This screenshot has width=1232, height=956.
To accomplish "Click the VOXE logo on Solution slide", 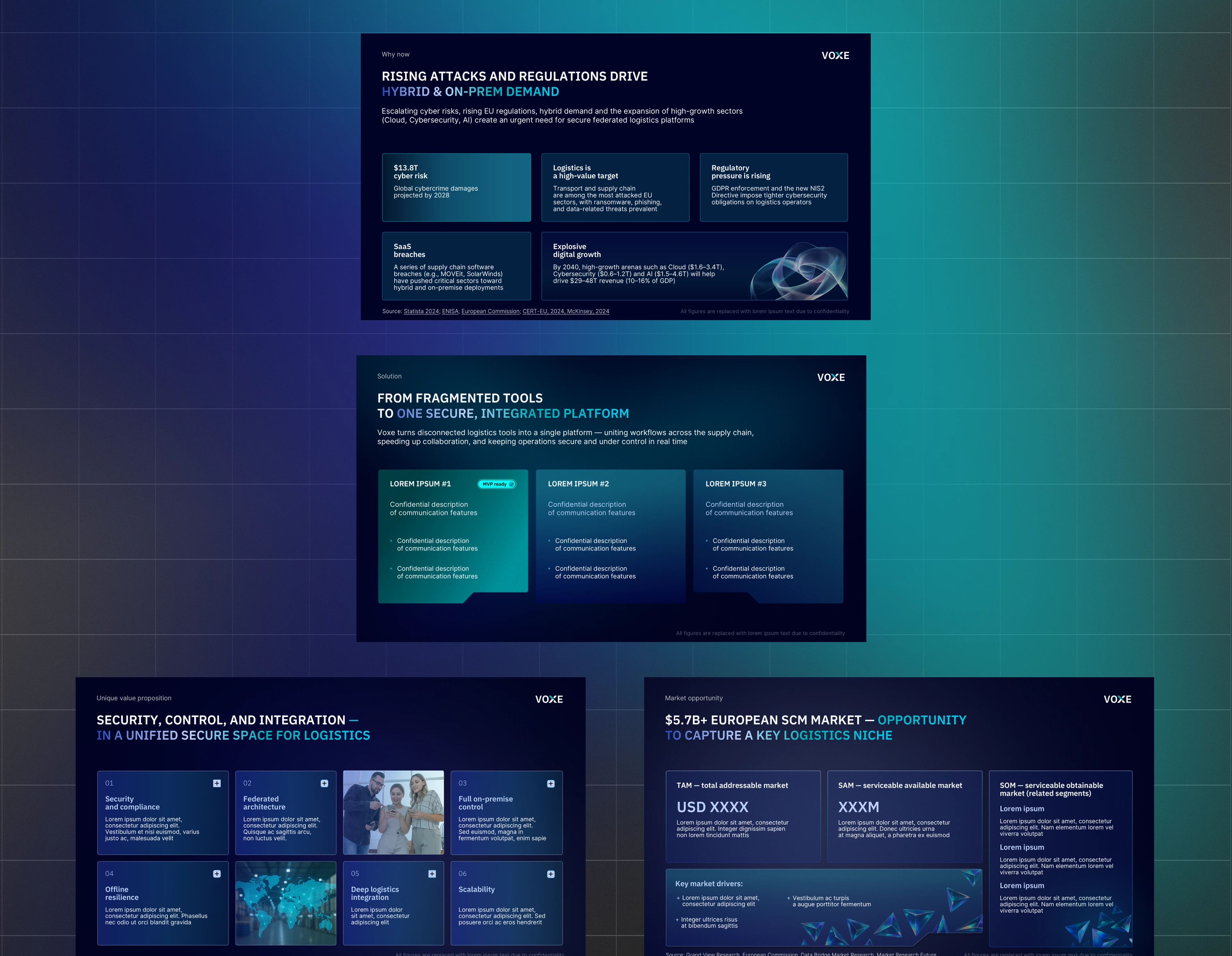I will click(830, 377).
